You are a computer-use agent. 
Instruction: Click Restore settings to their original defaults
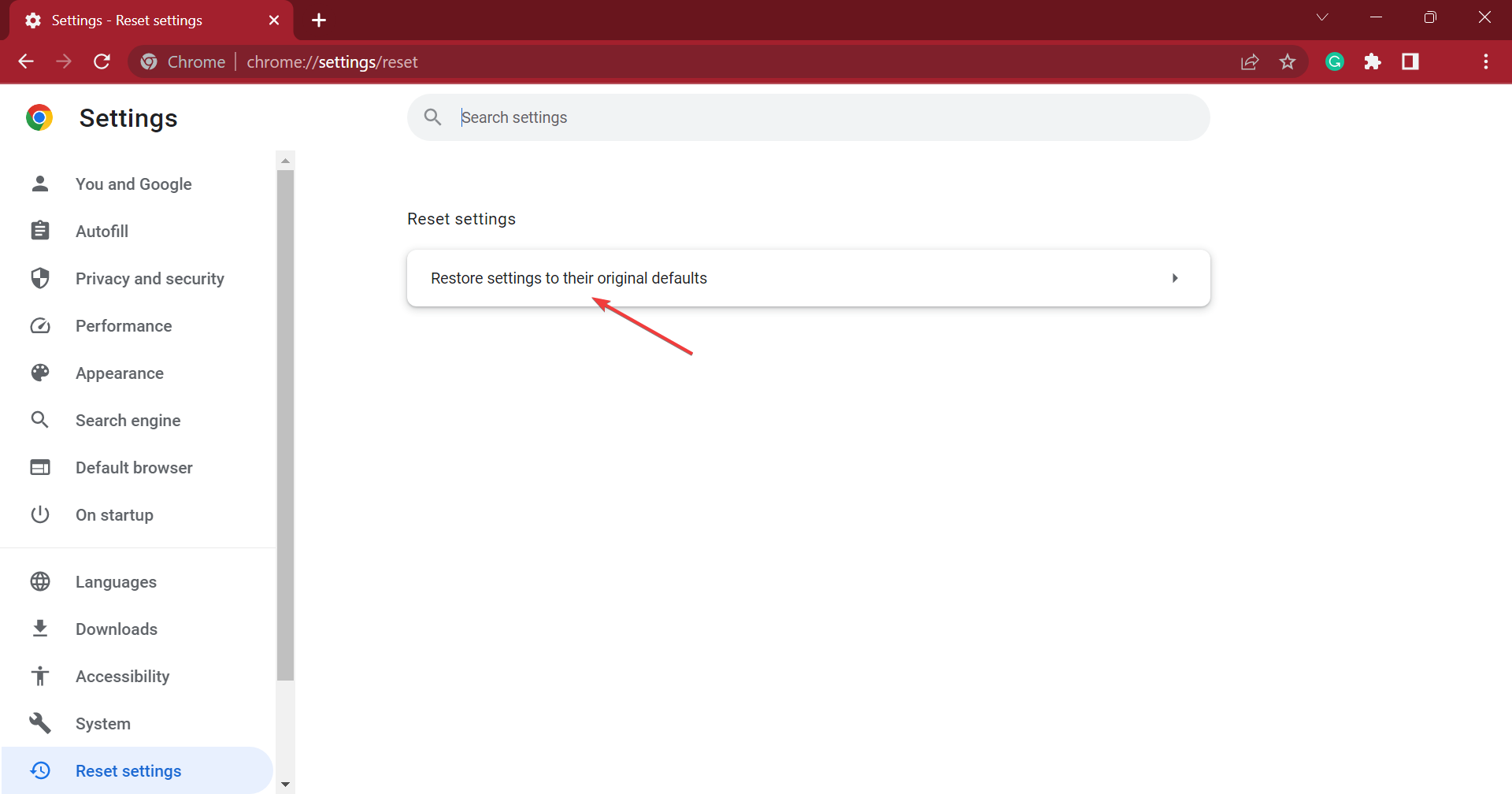(808, 278)
